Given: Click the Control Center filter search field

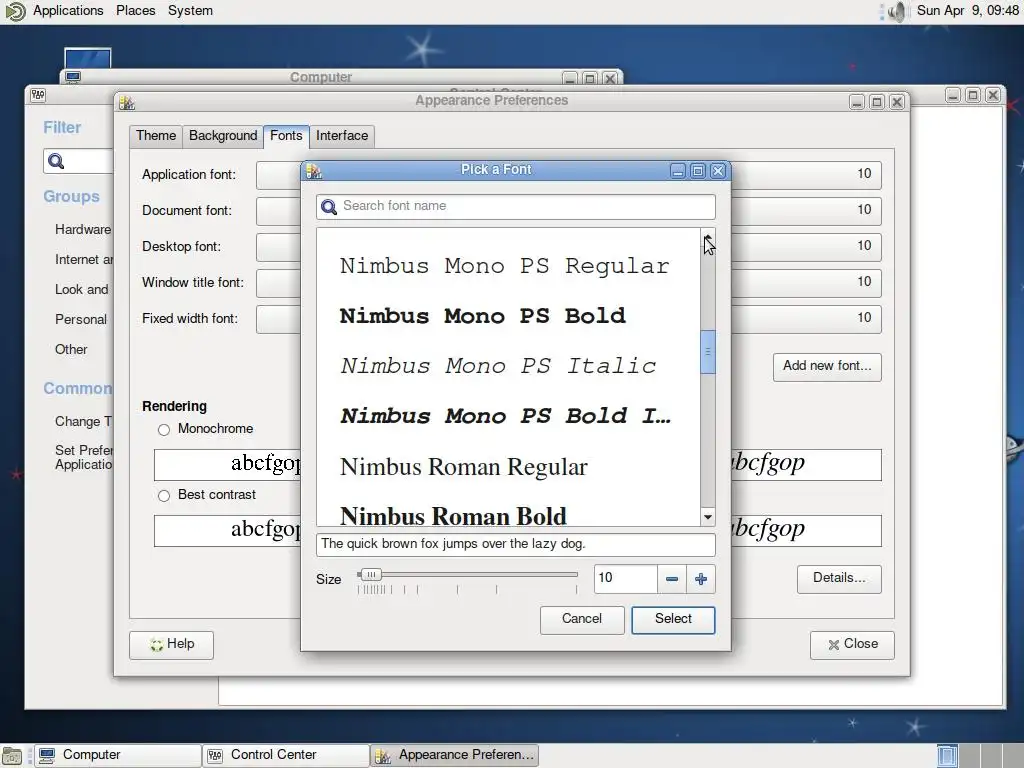Looking at the screenshot, I should 78,161.
